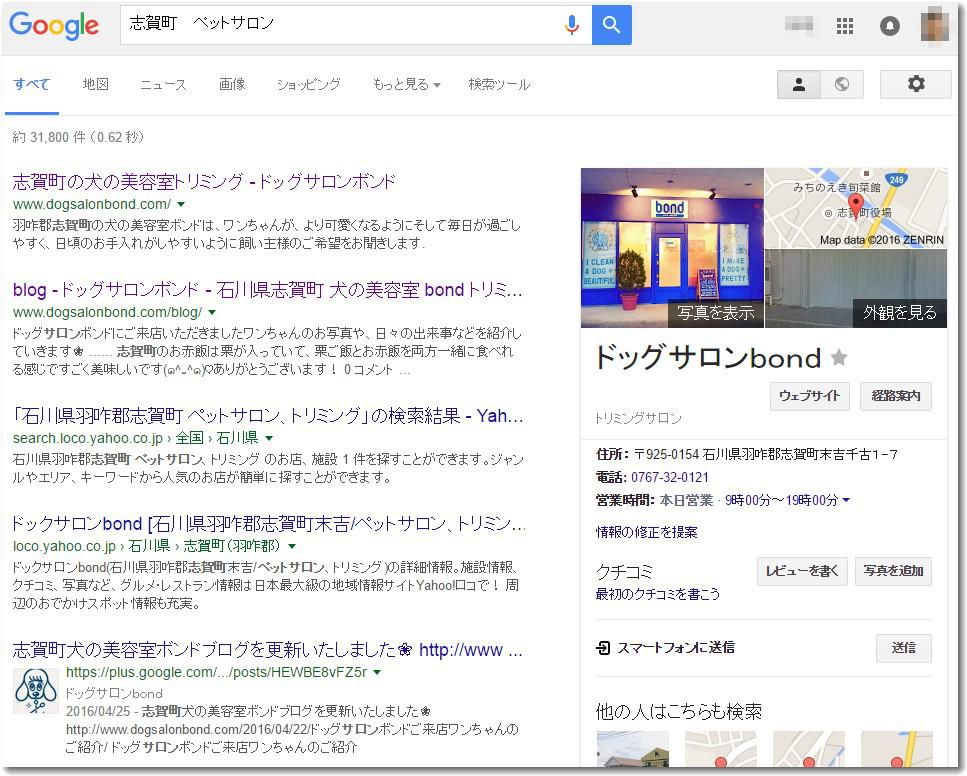Open the map thumbnail of 志賀町役場
This screenshot has width=967, height=776.
856,208
